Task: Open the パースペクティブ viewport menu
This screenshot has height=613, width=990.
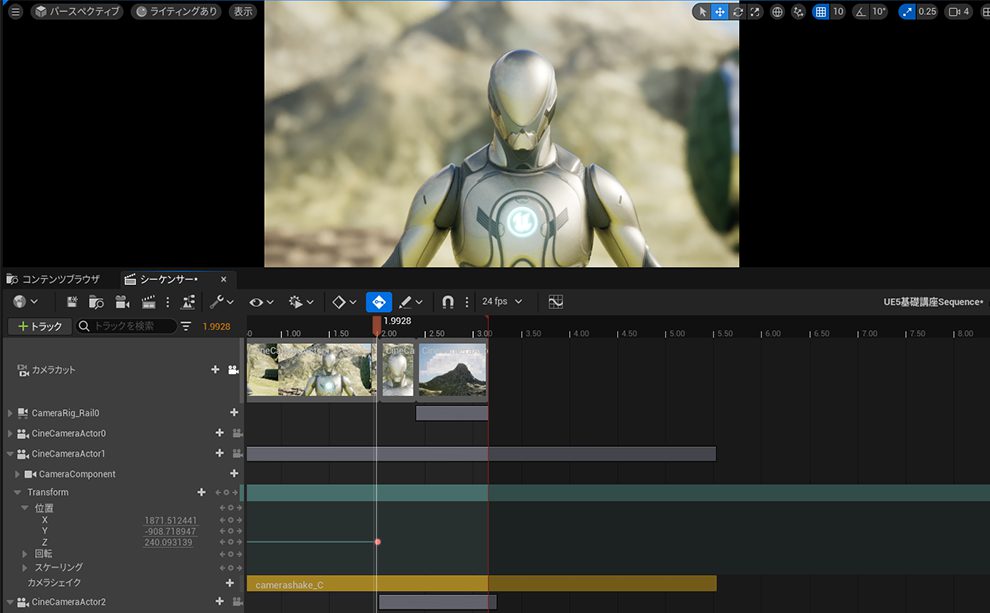Action: click(x=77, y=12)
